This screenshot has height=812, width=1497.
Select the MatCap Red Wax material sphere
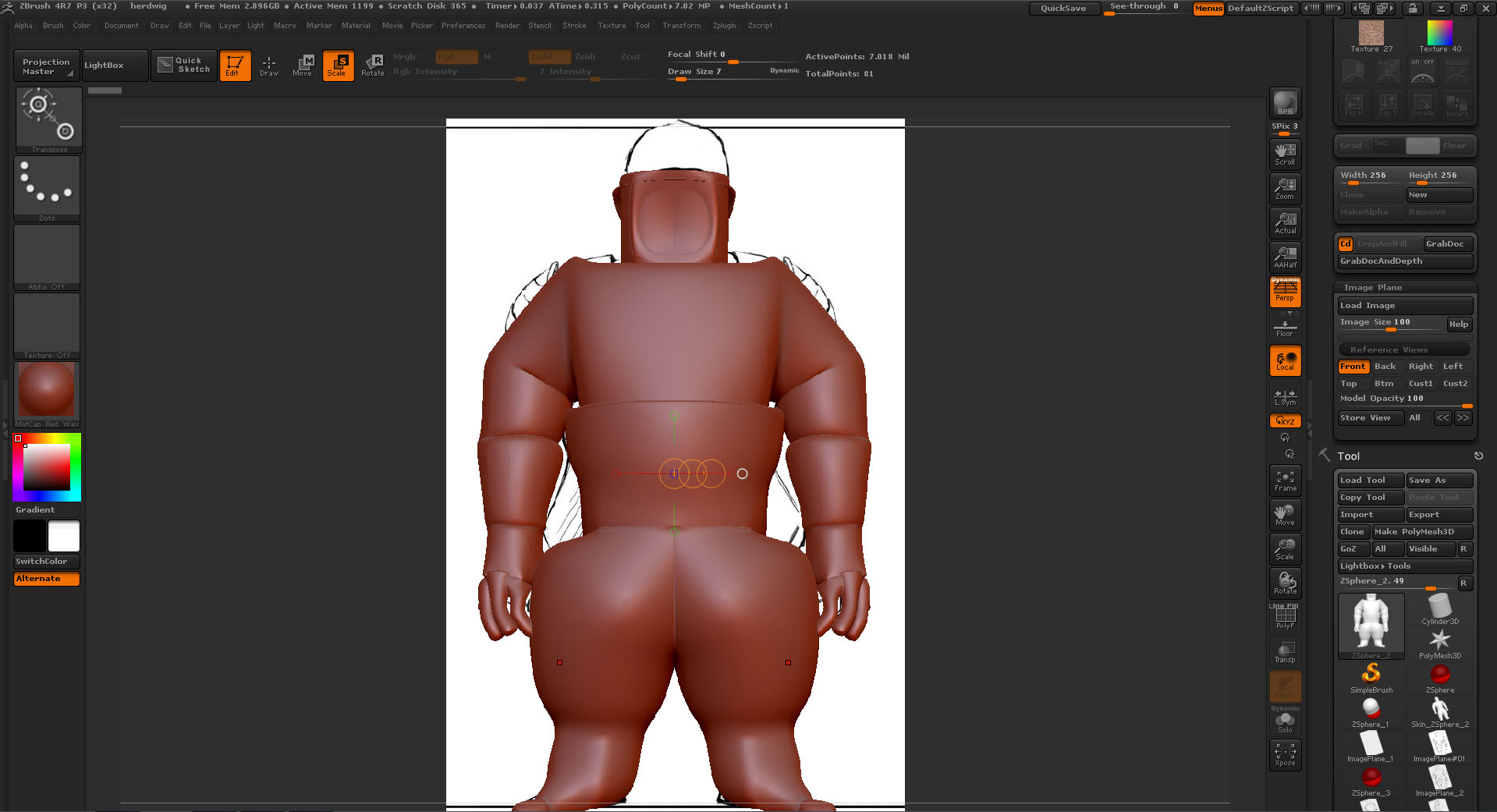click(45, 388)
